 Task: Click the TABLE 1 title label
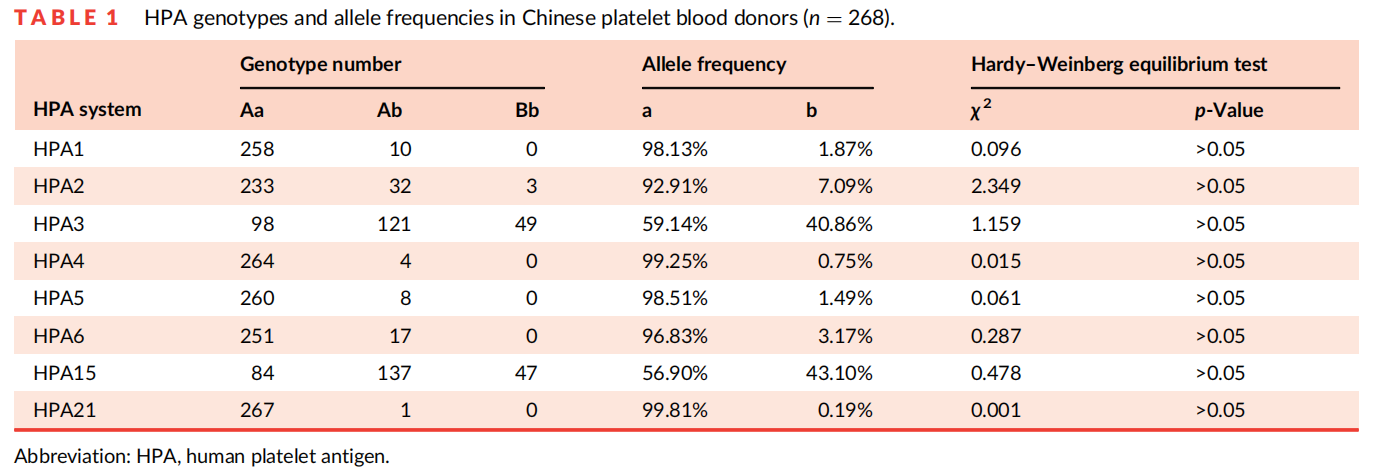(69, 19)
